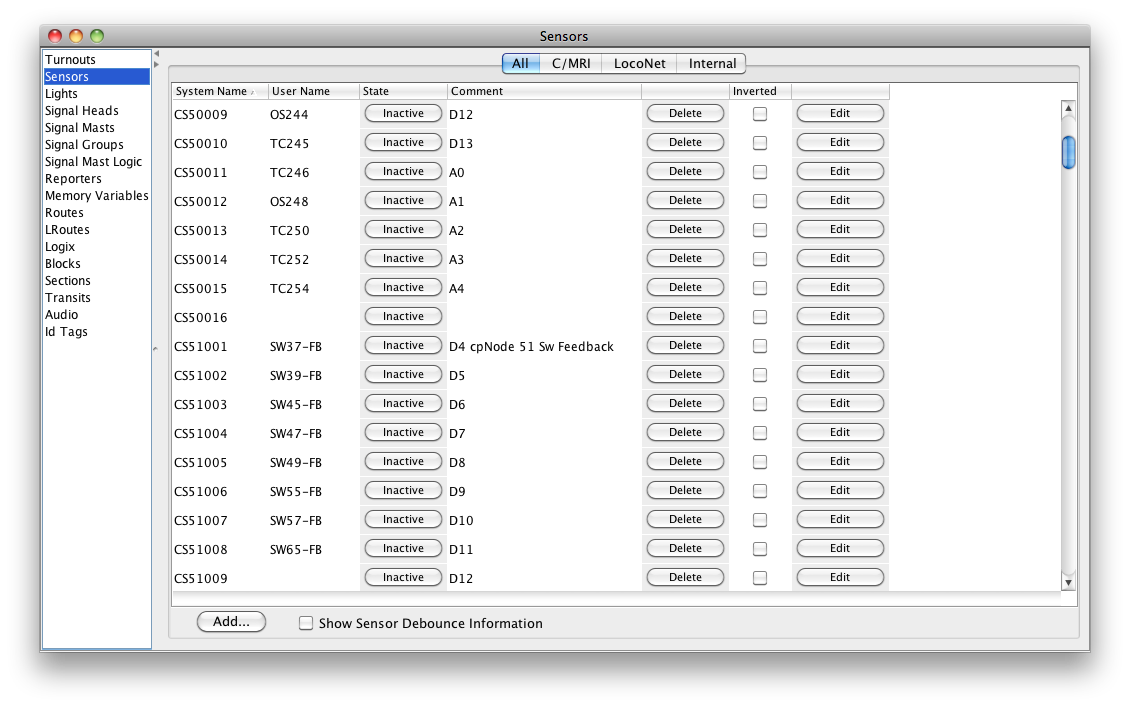Click the scrollbar up arrow
Image resolution: width=1130 pixels, height=707 pixels.
[x=1068, y=108]
